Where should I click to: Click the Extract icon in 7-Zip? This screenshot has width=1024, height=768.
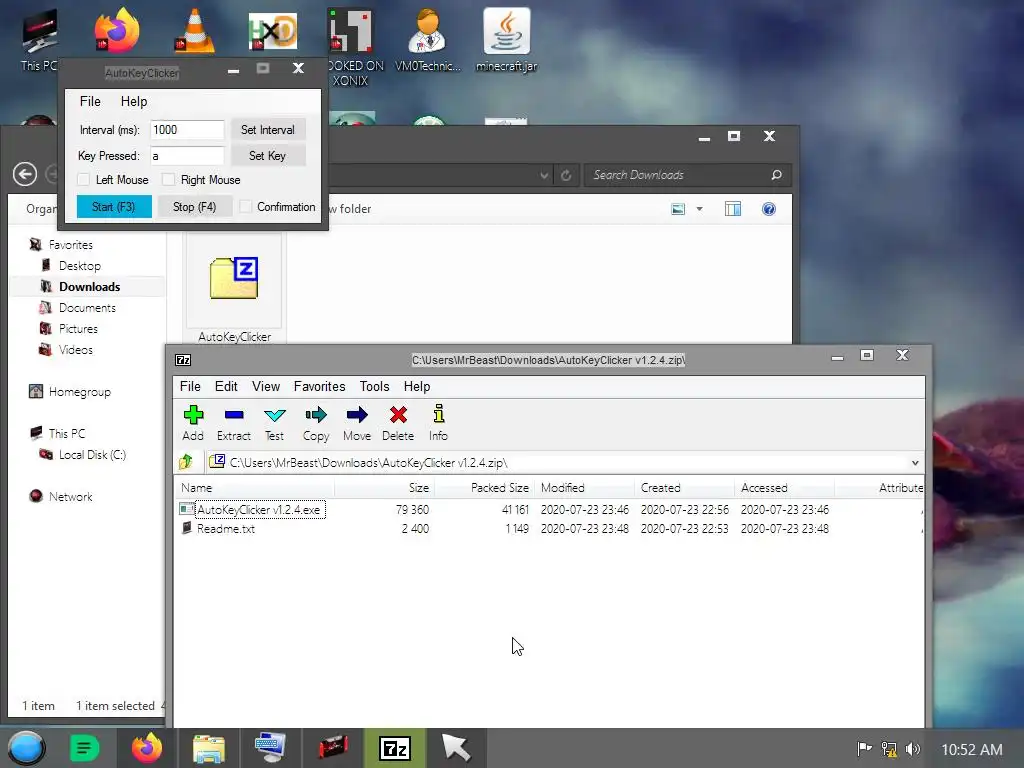234,415
